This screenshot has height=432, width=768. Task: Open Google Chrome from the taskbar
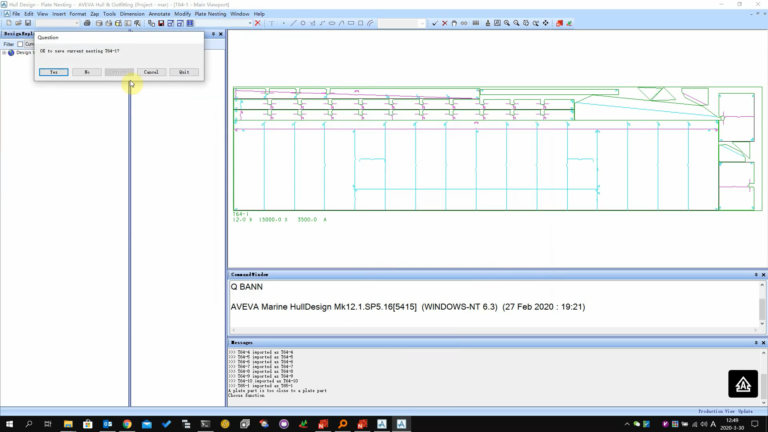click(127, 424)
